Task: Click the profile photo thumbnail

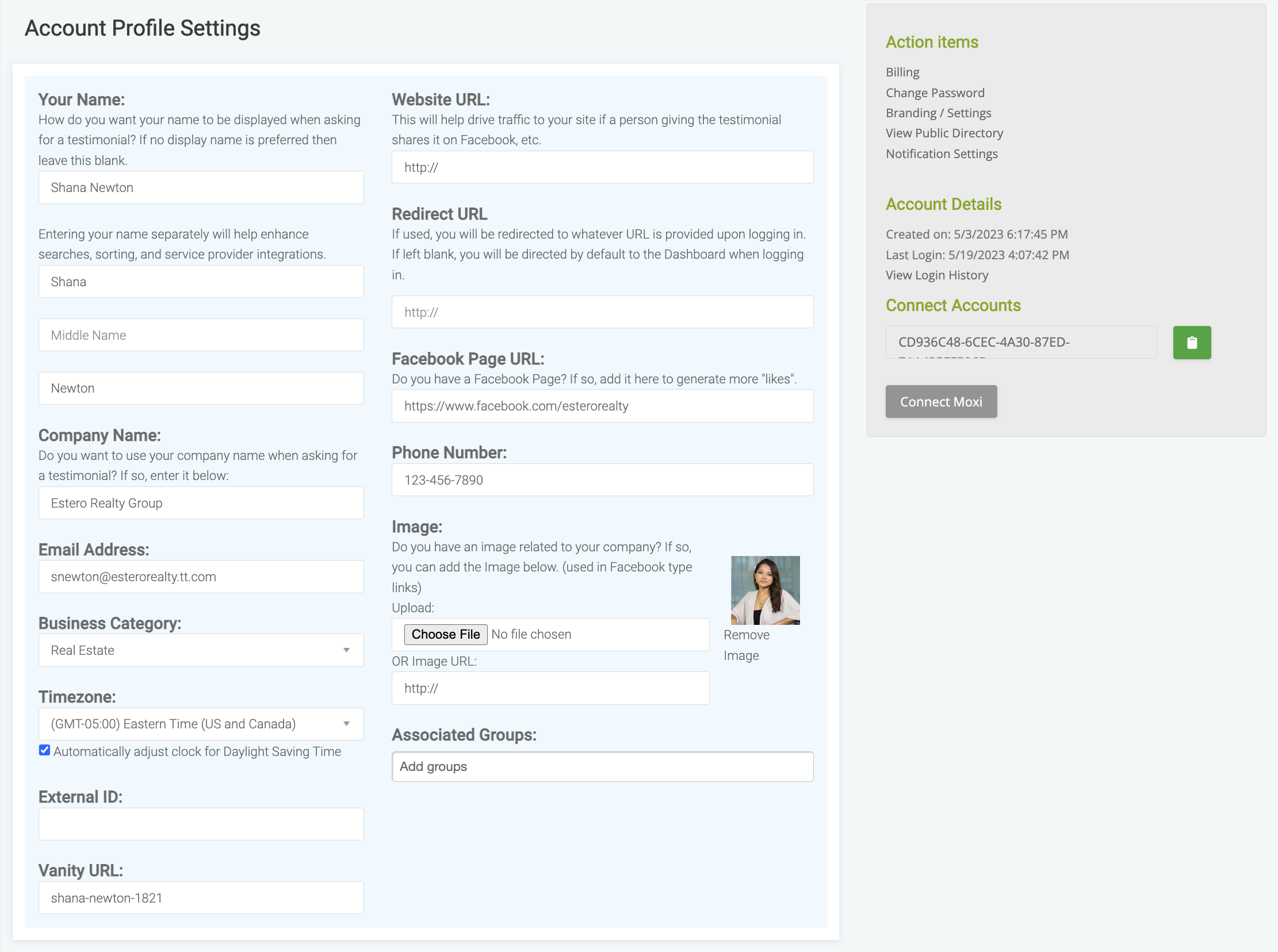Action: (x=764, y=590)
